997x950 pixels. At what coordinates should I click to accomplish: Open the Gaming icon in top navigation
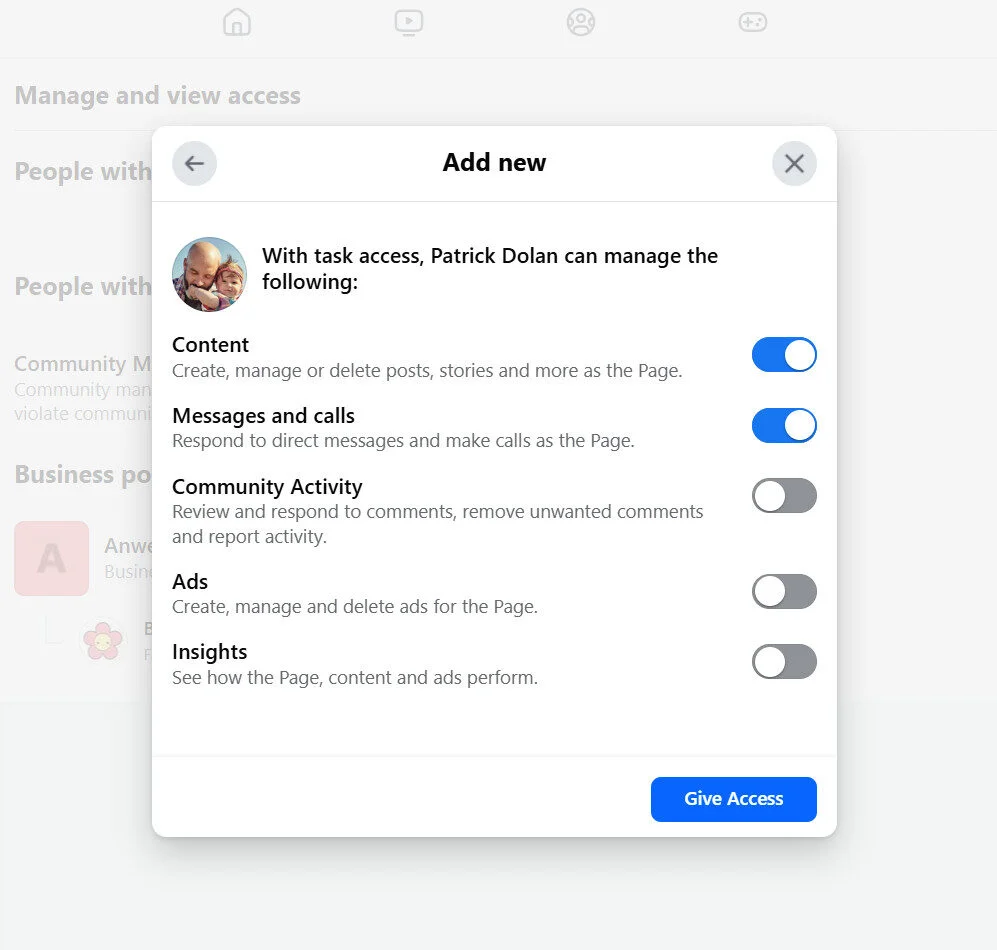click(x=752, y=22)
